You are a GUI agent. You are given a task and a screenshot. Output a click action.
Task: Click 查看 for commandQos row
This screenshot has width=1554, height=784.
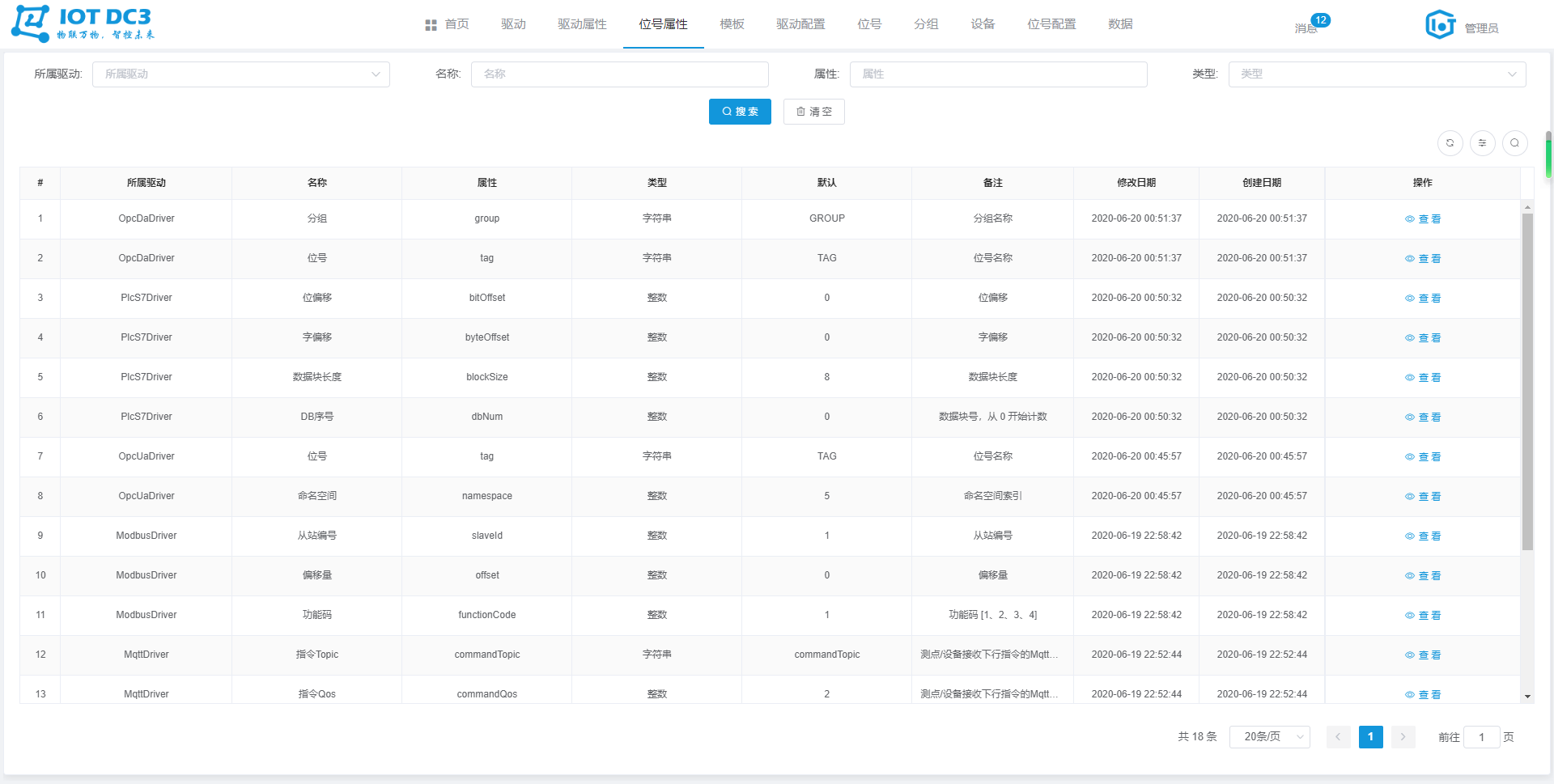pyautogui.click(x=1423, y=695)
